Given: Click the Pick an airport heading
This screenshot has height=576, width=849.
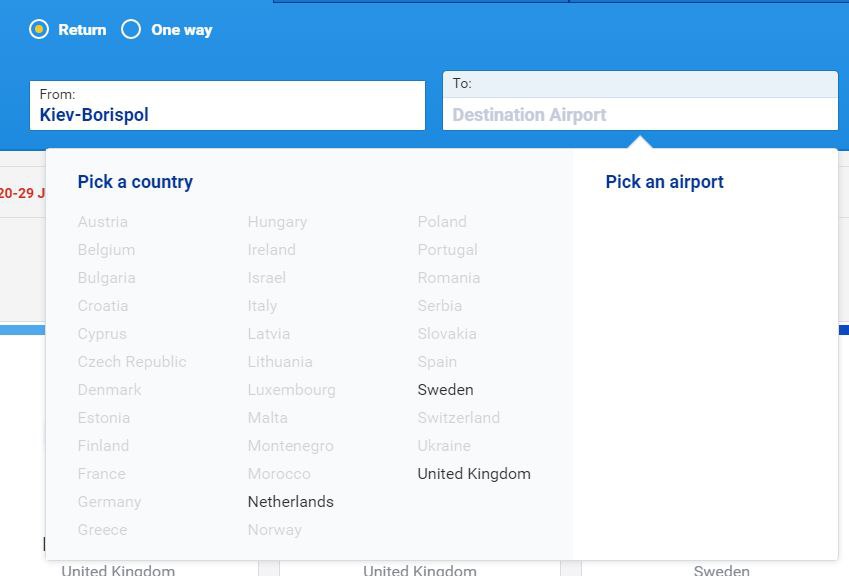Looking at the screenshot, I should click(664, 182).
